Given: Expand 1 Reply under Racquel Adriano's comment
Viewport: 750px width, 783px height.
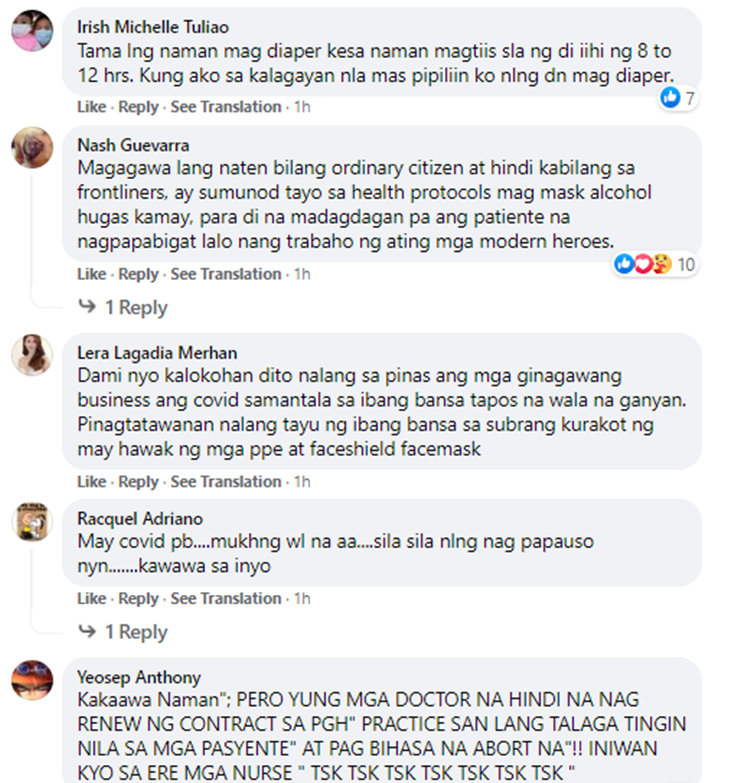Looking at the screenshot, I should [136, 632].
